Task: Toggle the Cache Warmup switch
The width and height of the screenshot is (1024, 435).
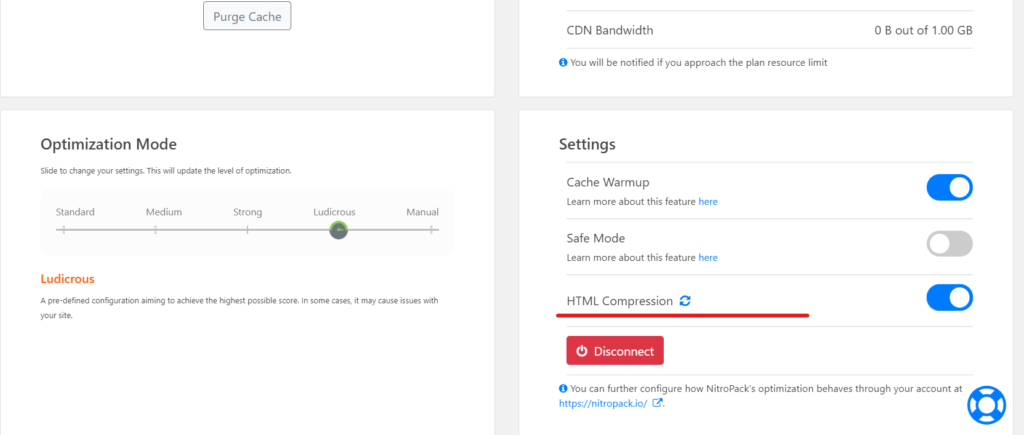Action: point(950,187)
